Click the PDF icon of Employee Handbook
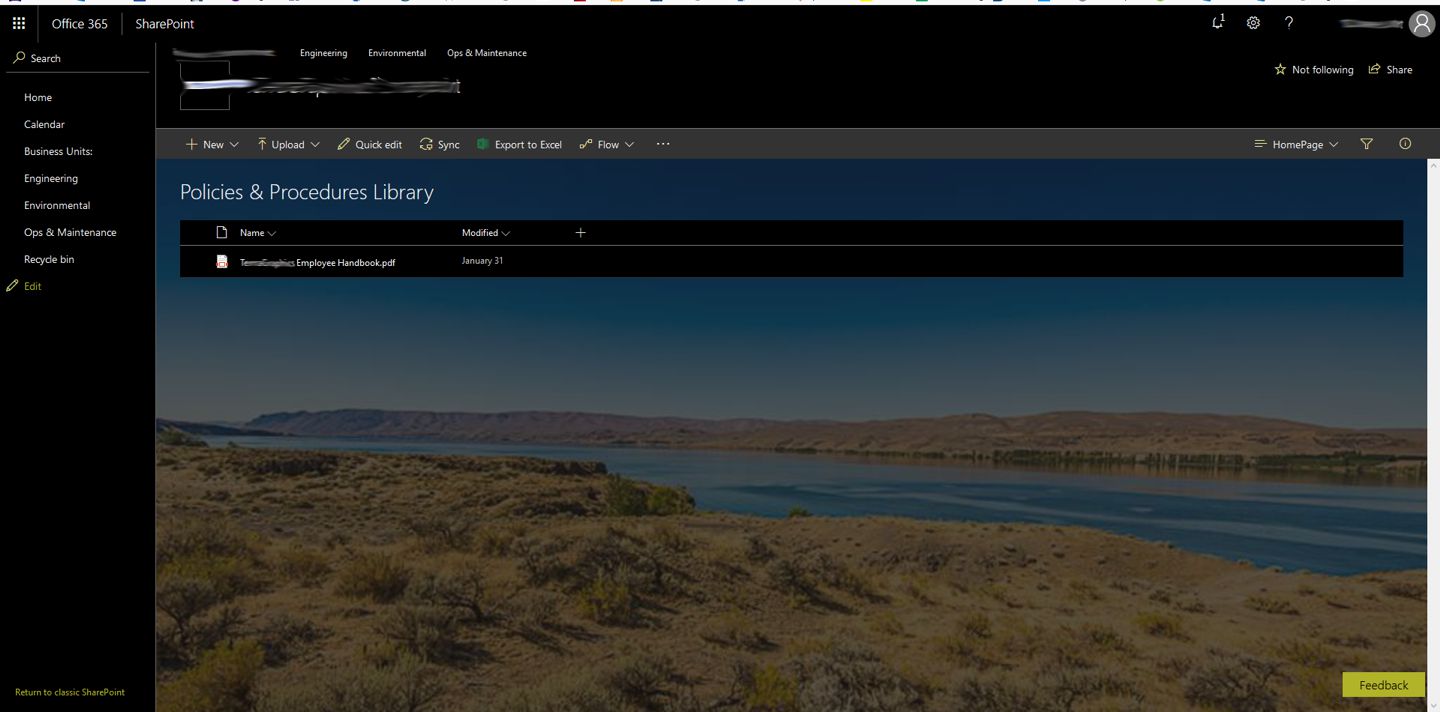 (222, 262)
